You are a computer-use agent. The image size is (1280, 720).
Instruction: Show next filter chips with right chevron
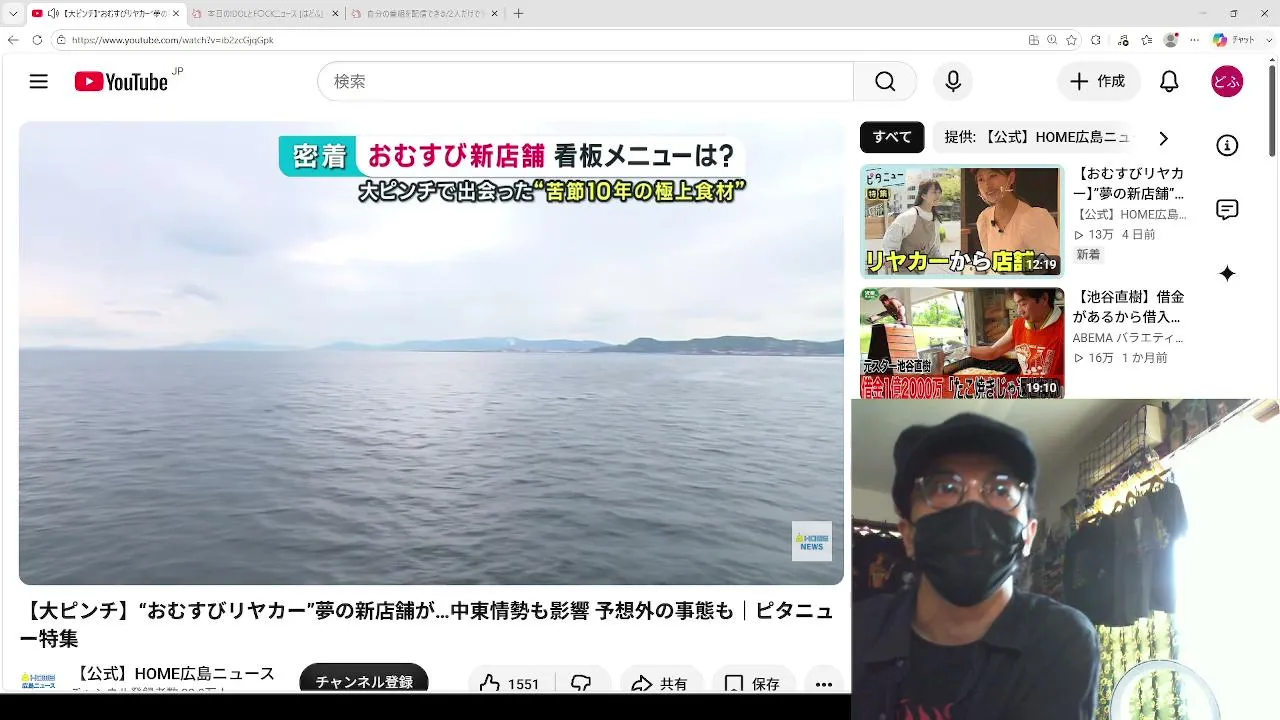(x=1163, y=138)
